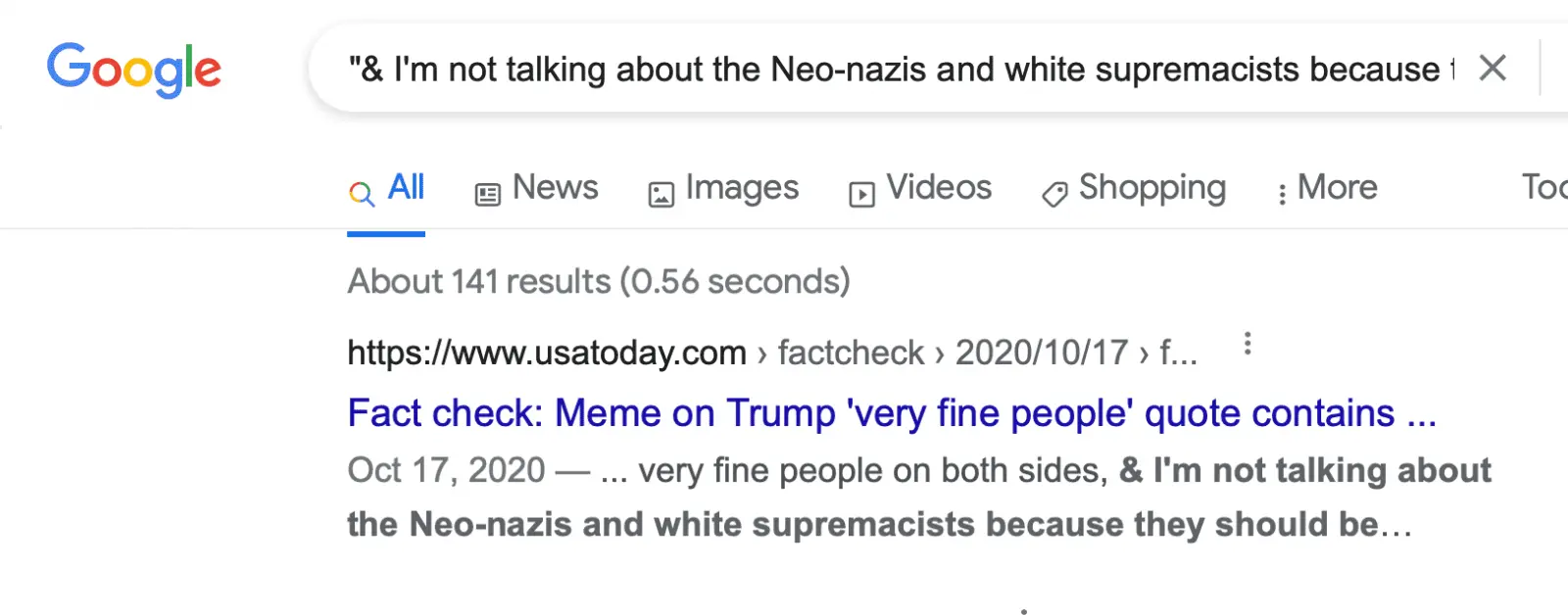Viewport: 1568px width, 615px height.
Task: Switch to the Videos tab
Action: pyautogui.click(x=938, y=187)
